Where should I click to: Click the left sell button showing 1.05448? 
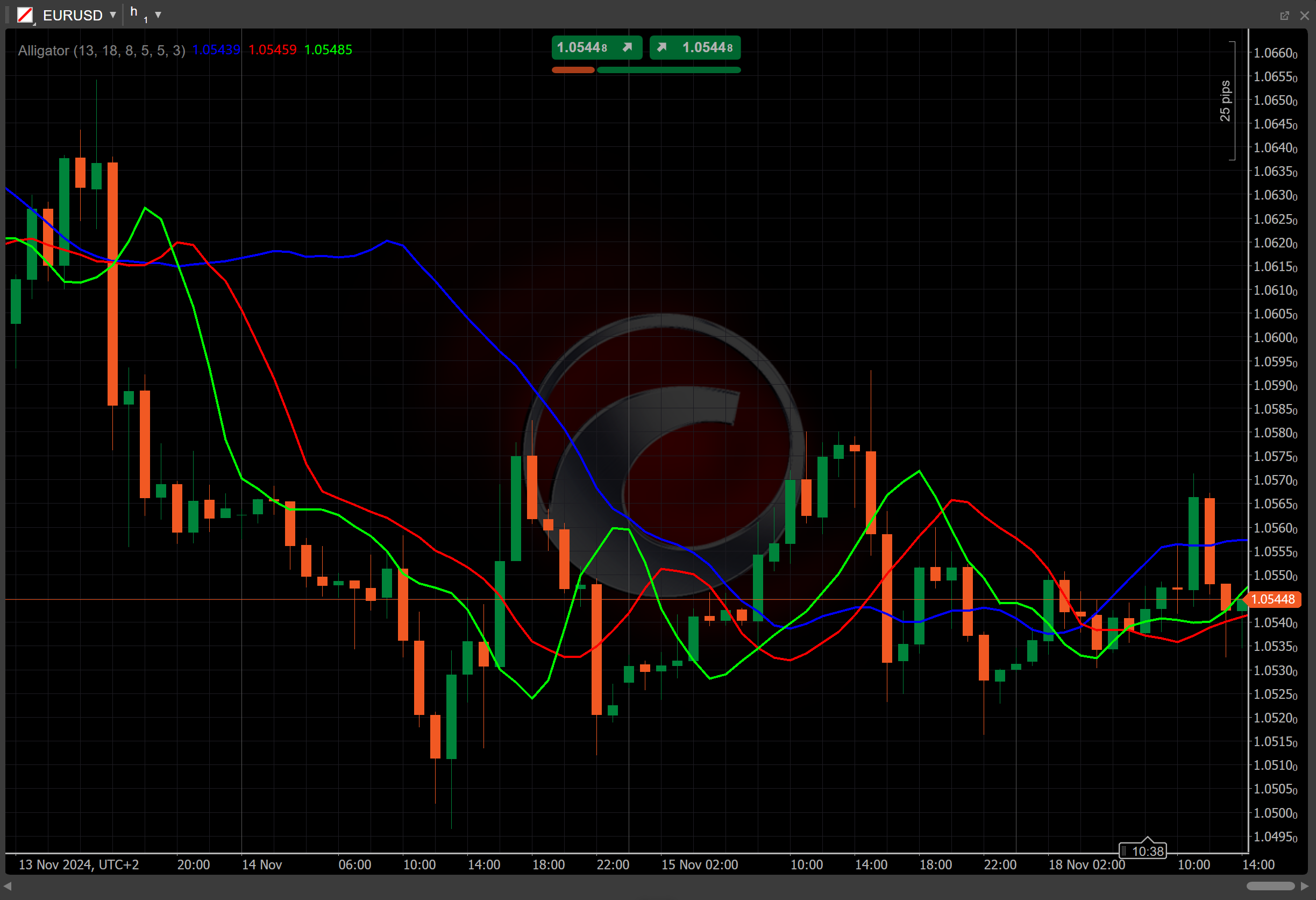[x=581, y=47]
